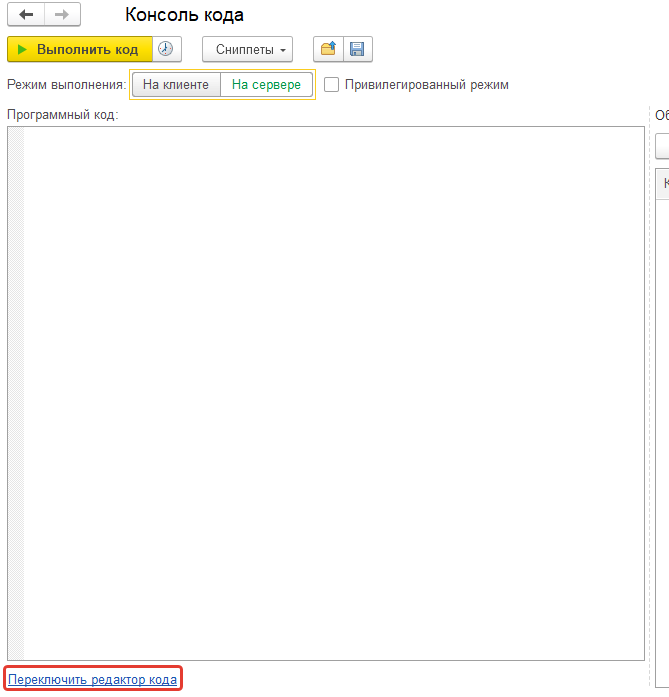
Task: Open file with the folder icon
Action: click(x=328, y=49)
